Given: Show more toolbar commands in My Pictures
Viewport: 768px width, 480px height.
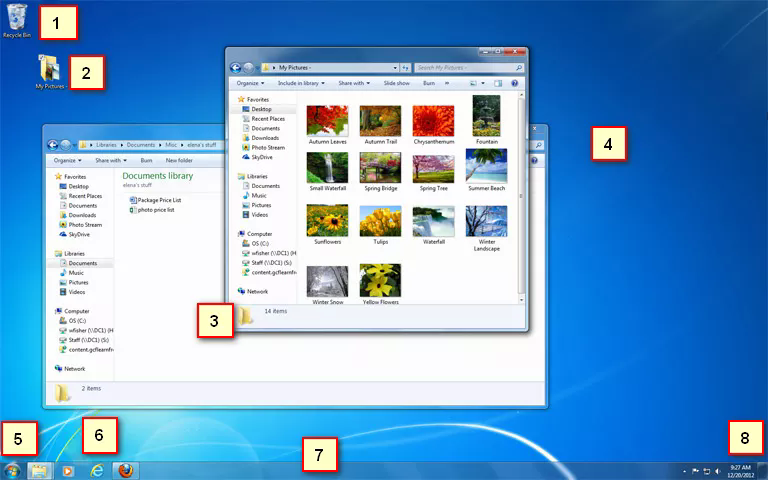Looking at the screenshot, I should click(x=447, y=83).
